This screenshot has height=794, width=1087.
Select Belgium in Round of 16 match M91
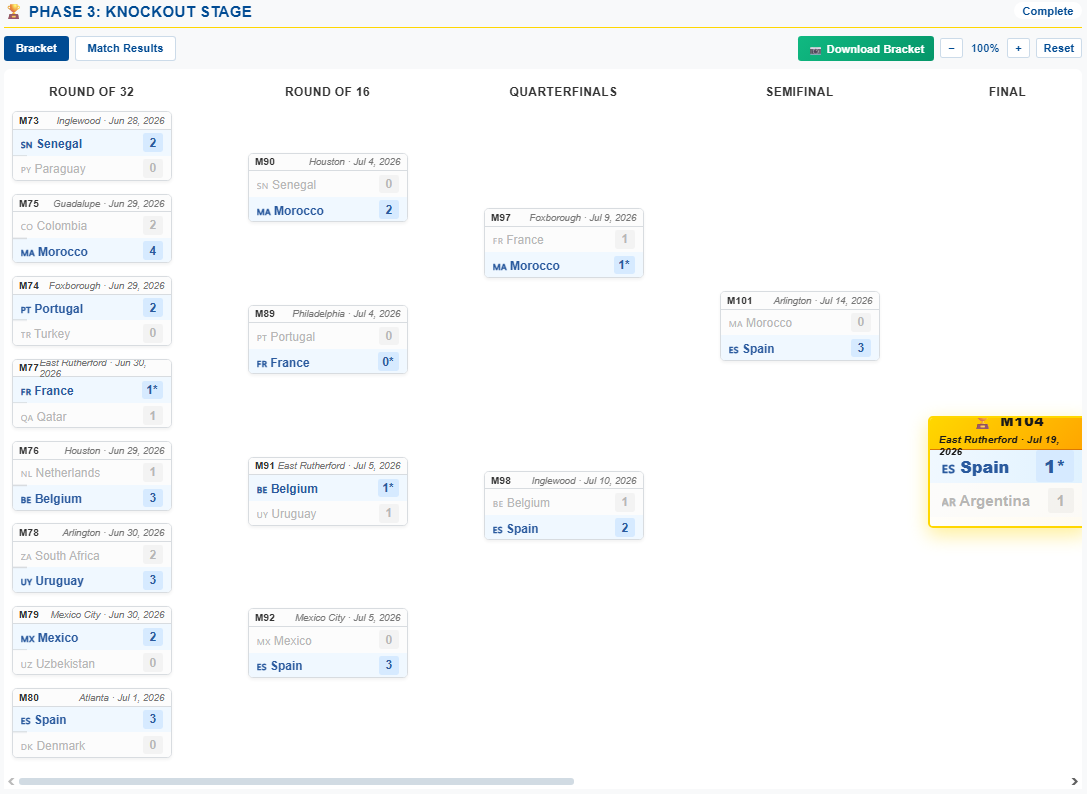pyautogui.click(x=294, y=489)
